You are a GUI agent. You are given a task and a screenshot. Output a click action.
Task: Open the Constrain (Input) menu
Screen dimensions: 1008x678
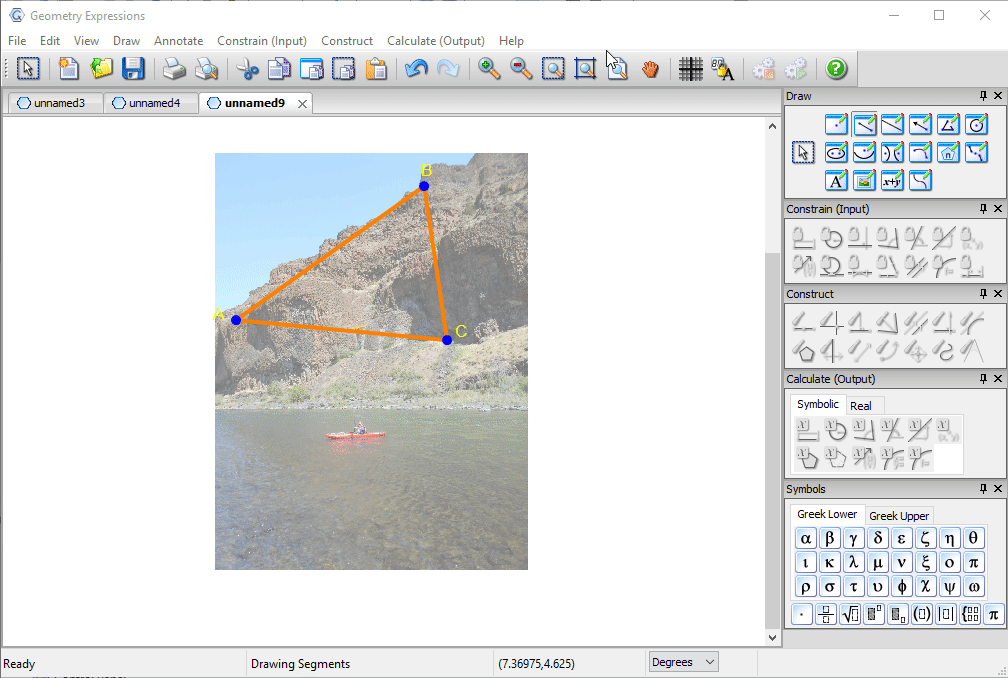click(262, 40)
